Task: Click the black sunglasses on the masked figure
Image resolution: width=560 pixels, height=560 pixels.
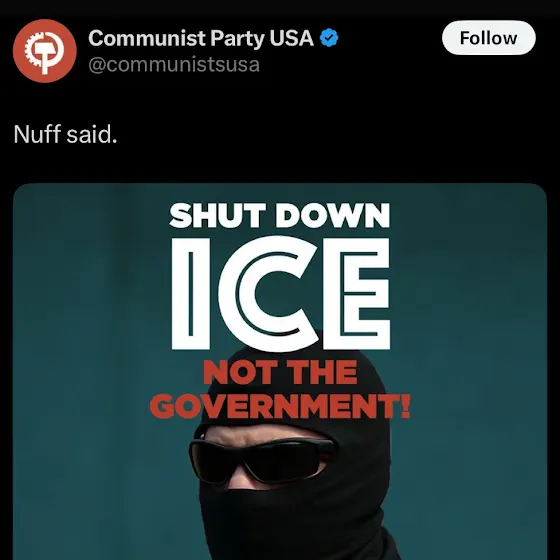Action: click(x=262, y=460)
